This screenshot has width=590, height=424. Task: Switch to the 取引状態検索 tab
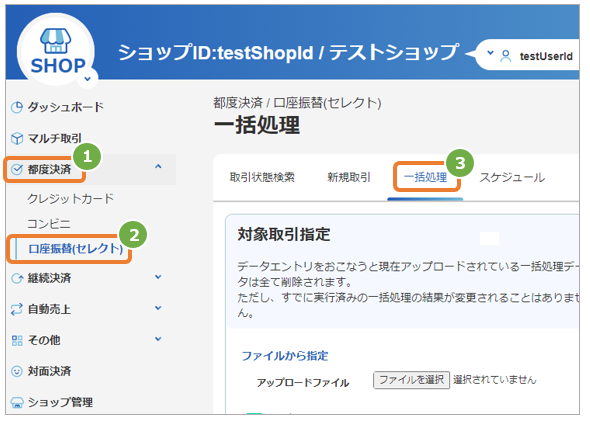pos(262,177)
